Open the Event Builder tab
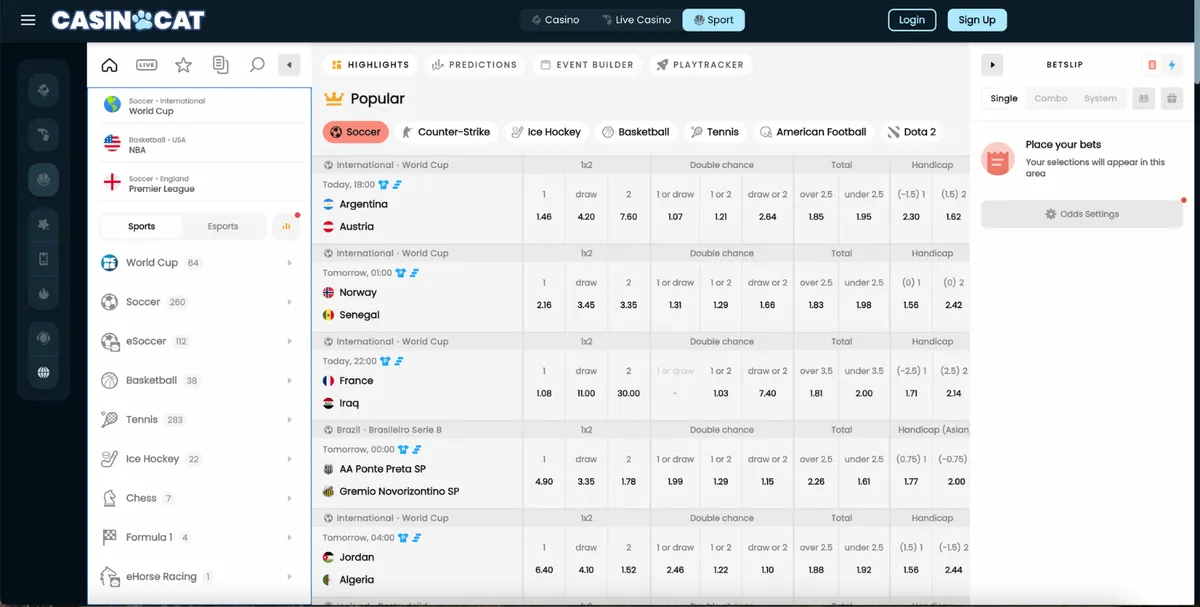This screenshot has width=1200, height=607. [587, 65]
